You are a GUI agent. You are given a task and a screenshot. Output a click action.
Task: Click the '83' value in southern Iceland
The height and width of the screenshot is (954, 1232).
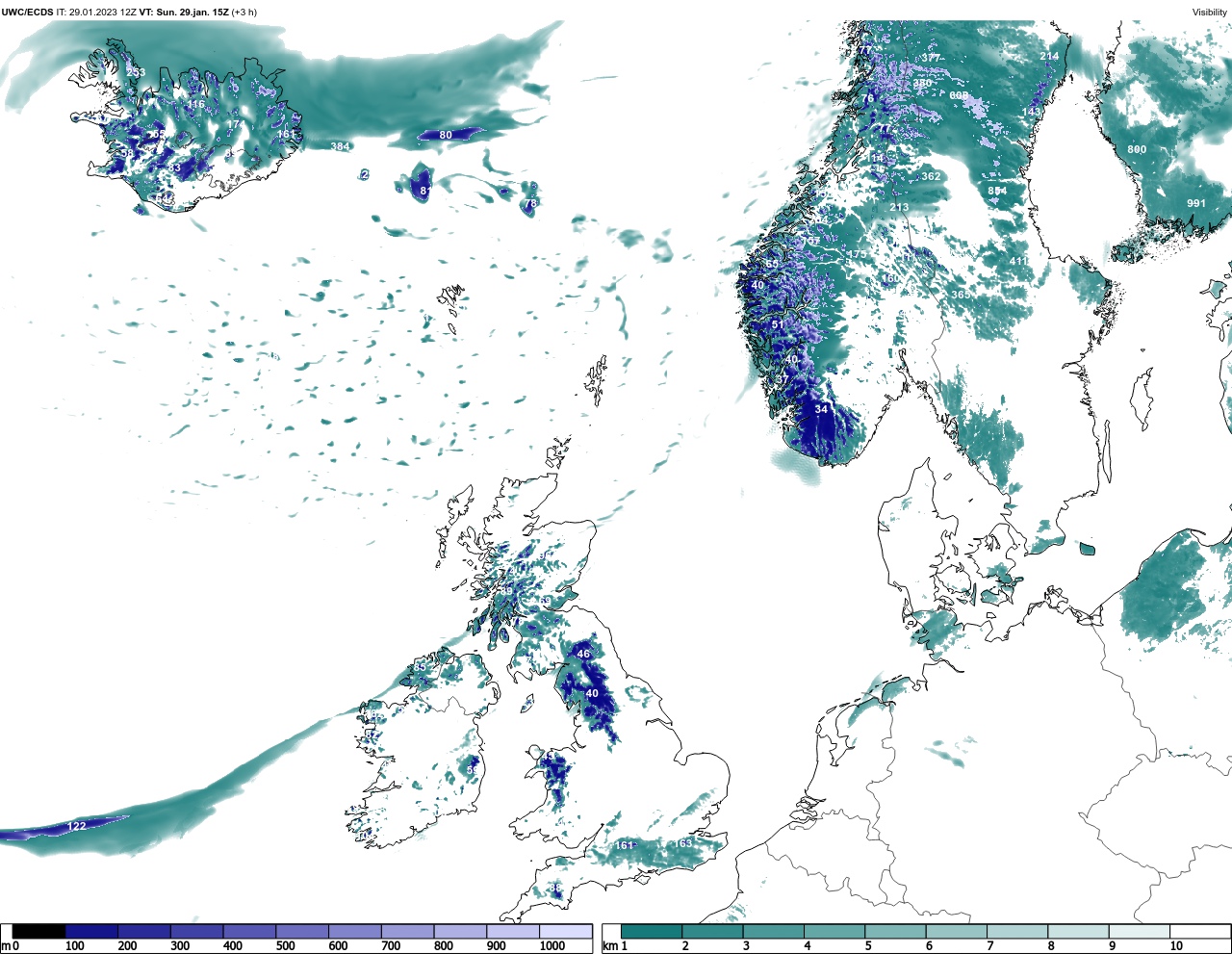pyautogui.click(x=174, y=168)
